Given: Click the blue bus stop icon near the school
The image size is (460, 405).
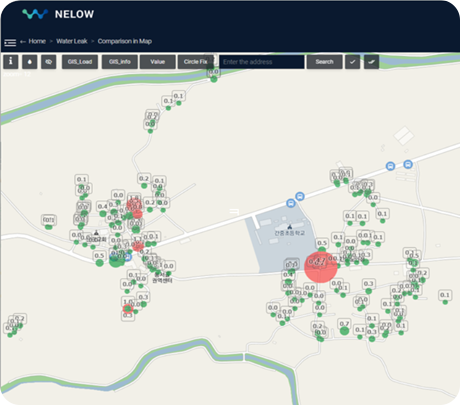Looking at the screenshot, I should pyautogui.click(x=291, y=203).
